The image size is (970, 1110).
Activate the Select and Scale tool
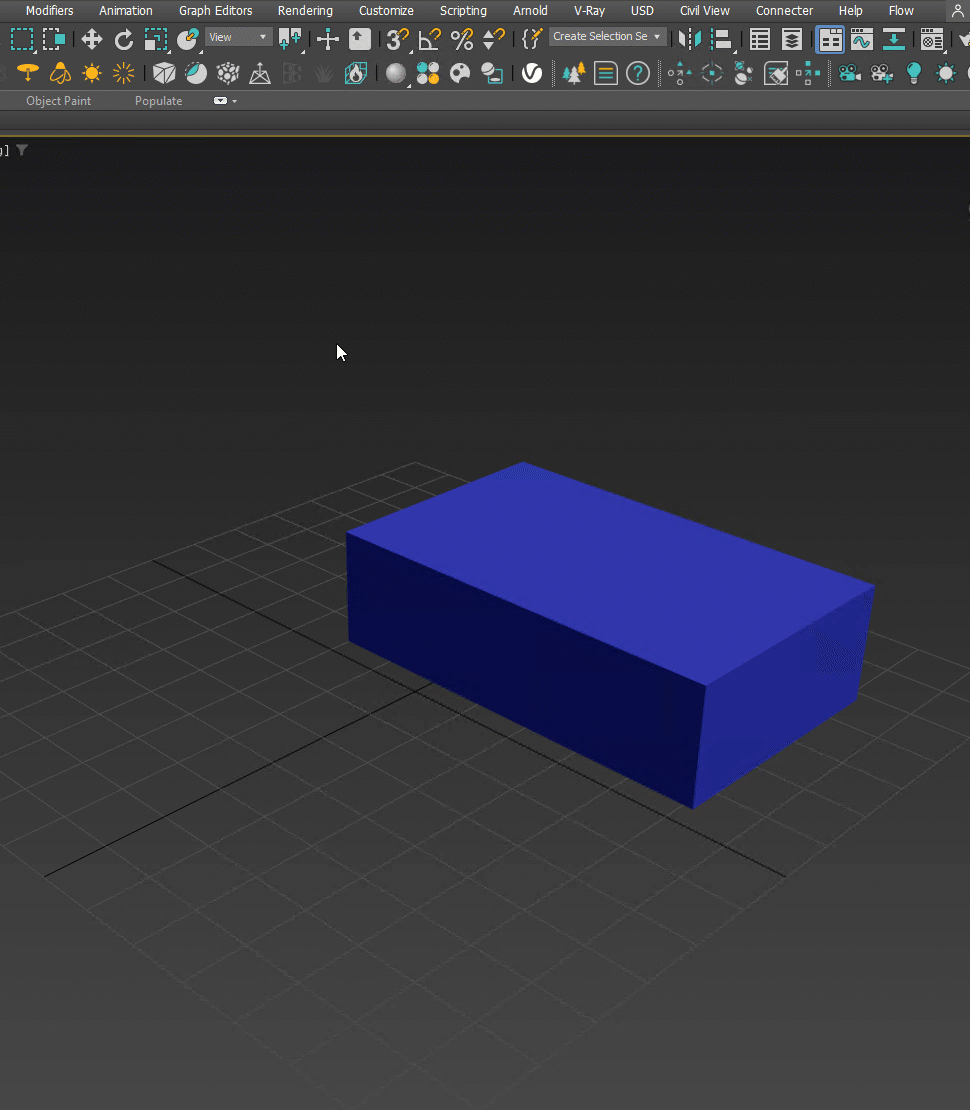point(156,39)
